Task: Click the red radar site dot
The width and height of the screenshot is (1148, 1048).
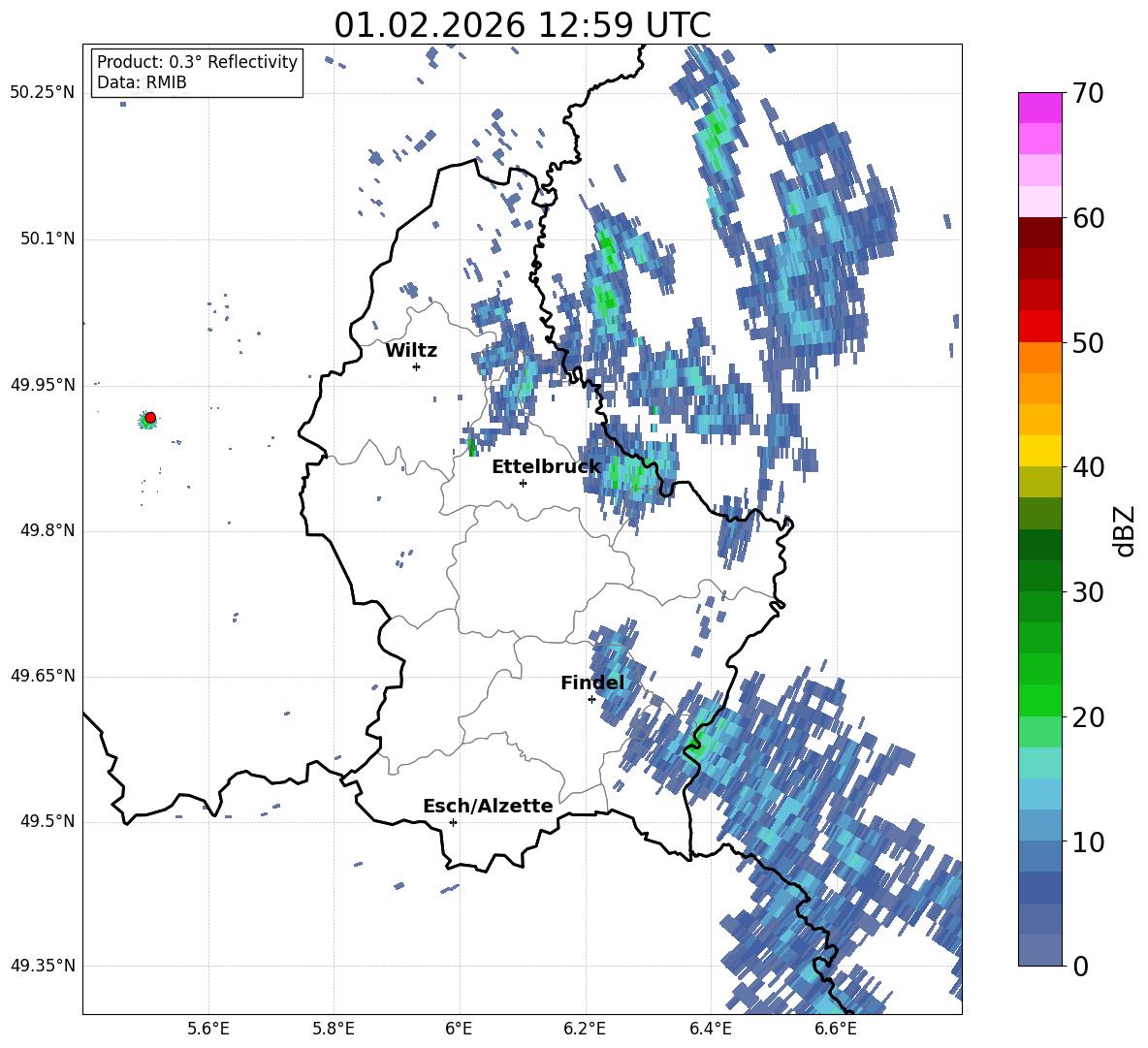Action: point(150,418)
